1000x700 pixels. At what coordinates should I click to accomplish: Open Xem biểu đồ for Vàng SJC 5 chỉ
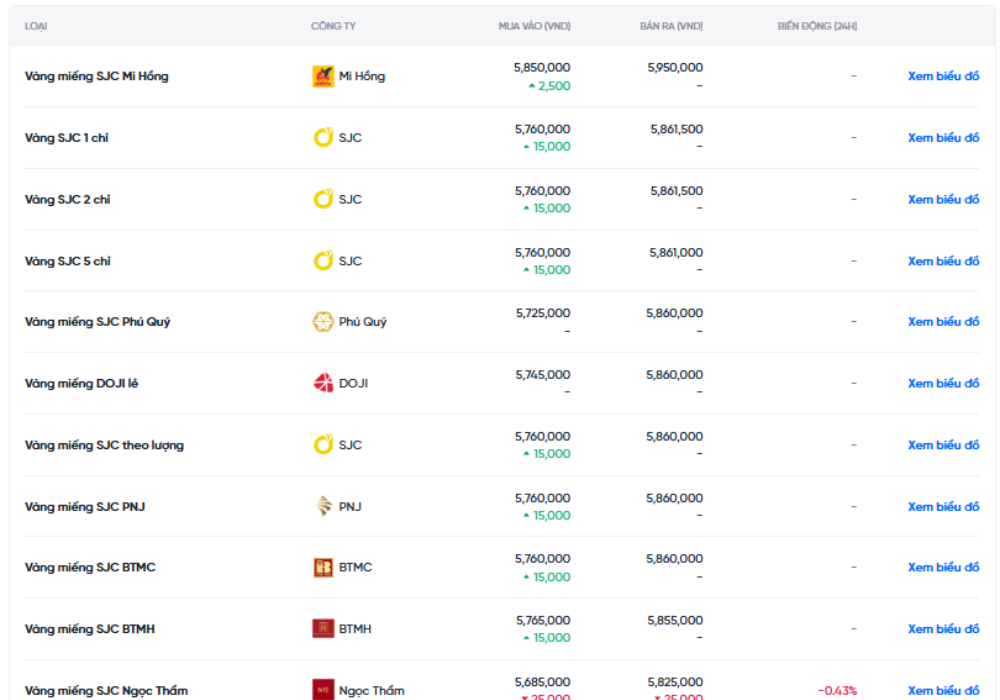pos(943,261)
